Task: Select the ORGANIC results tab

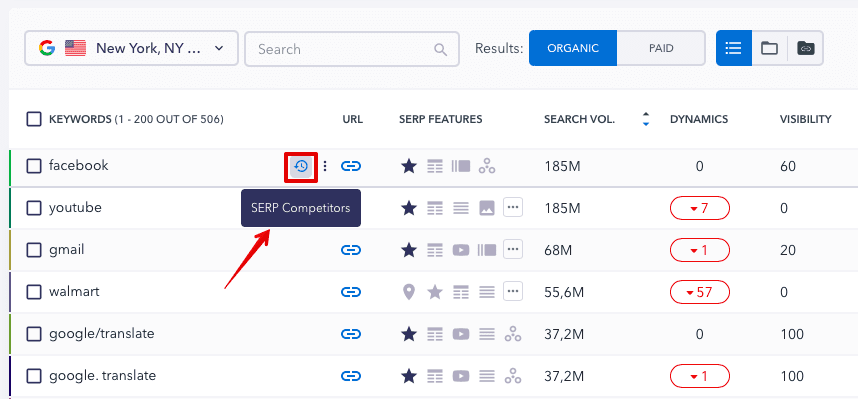Action: (573, 48)
